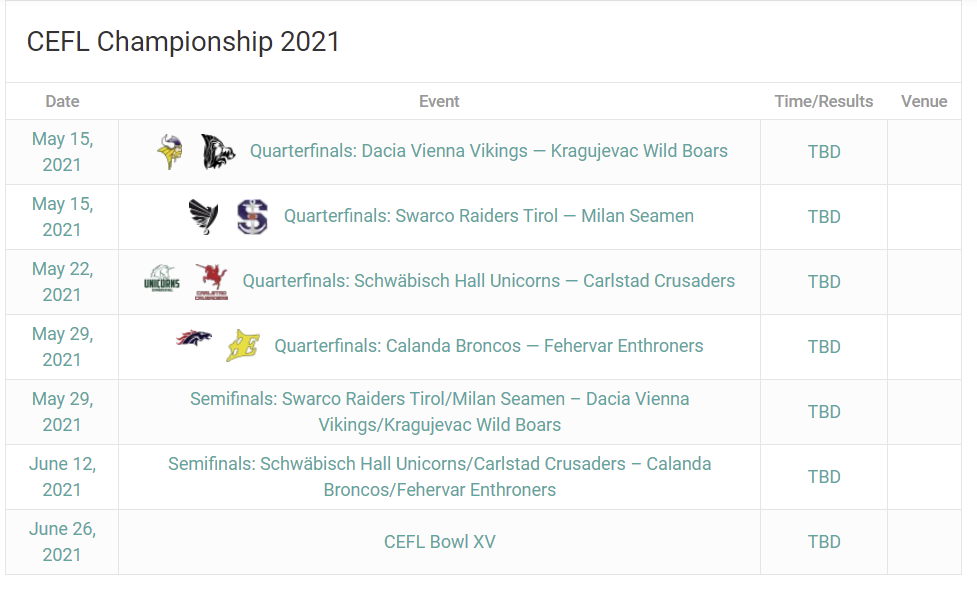Click the Swarco Raiders Tirol logo
Screen dimensions: 977x599
click(x=204, y=216)
